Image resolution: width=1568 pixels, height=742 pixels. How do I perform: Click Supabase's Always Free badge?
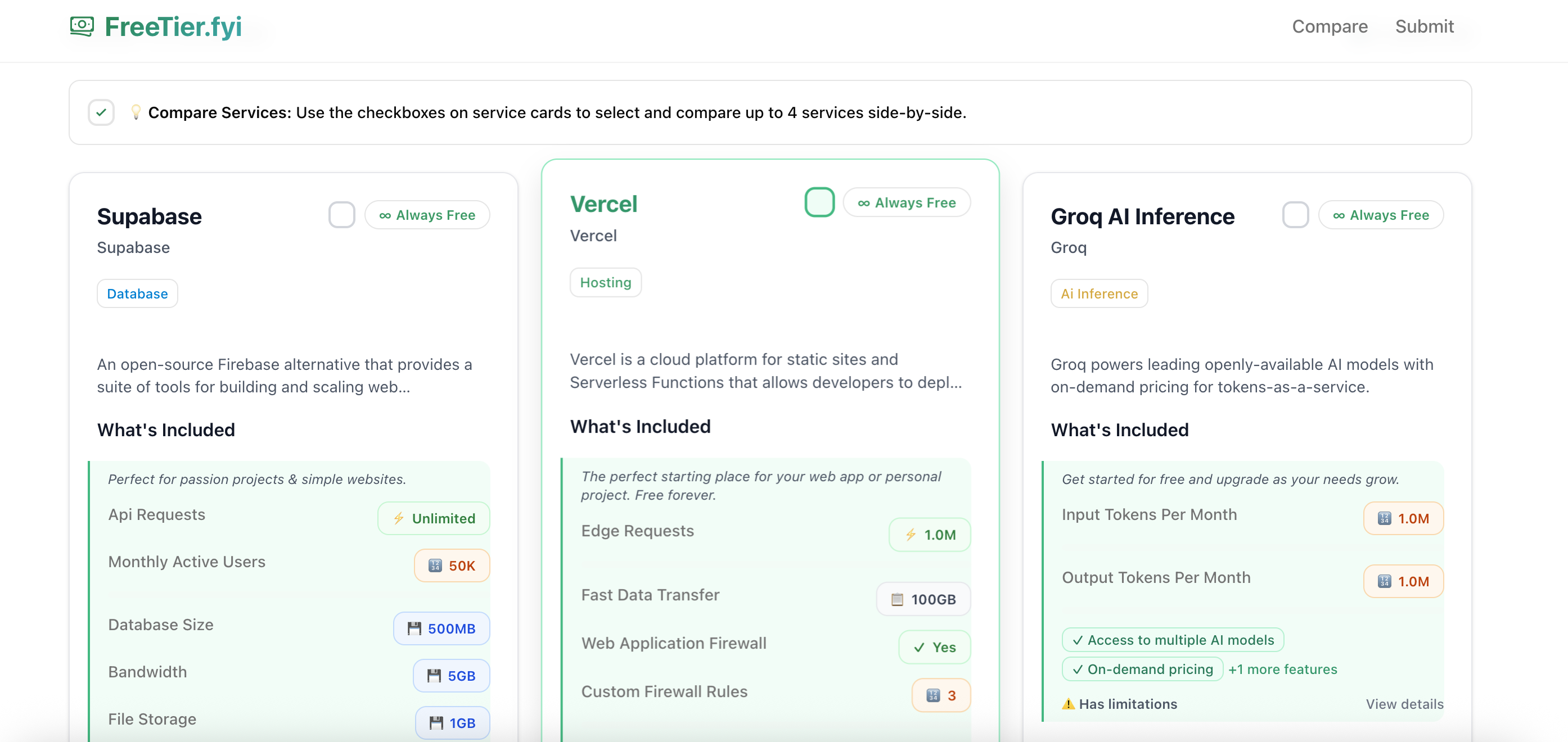point(427,215)
